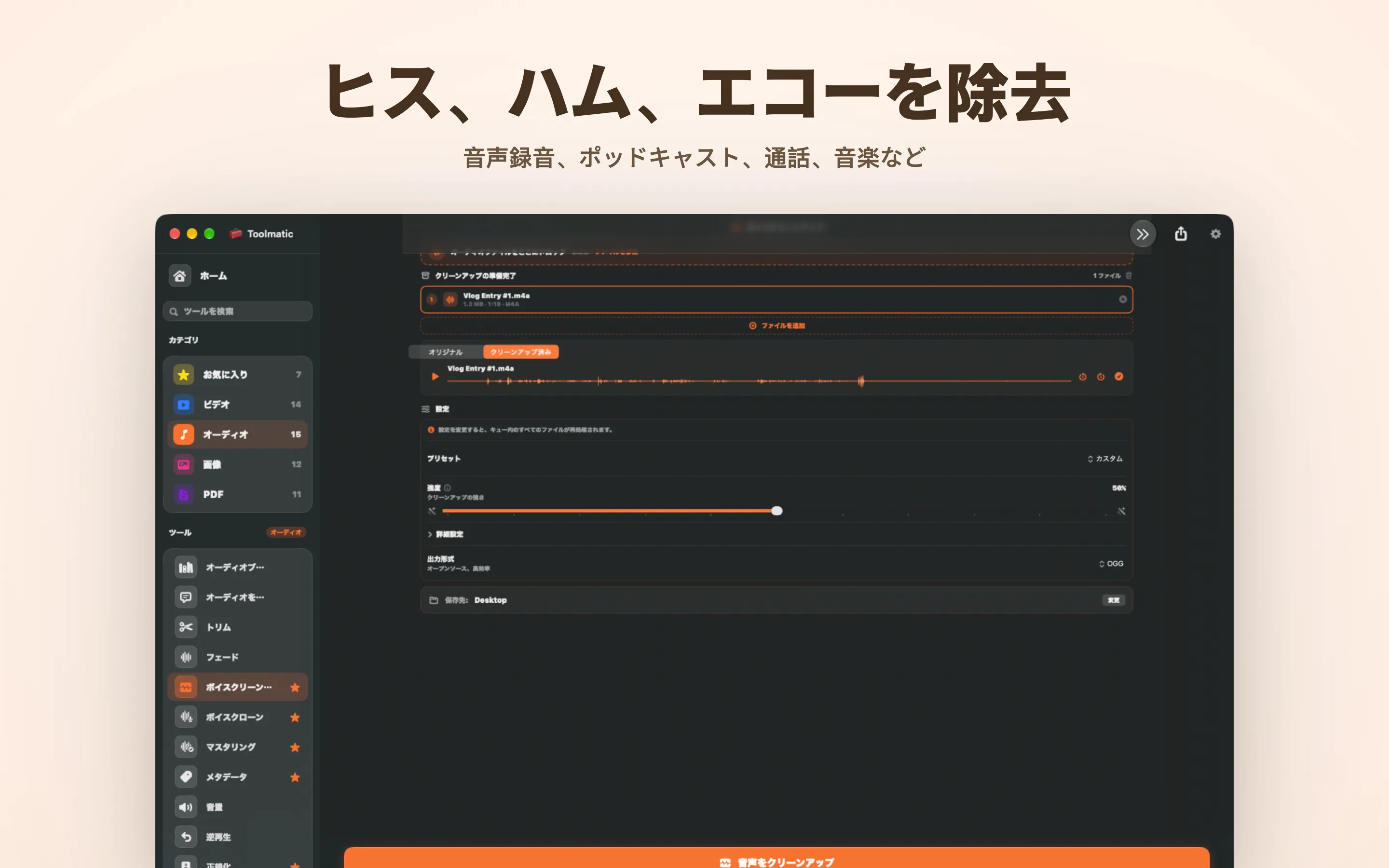Open the プリセット カスタム dropdown

coord(1105,459)
